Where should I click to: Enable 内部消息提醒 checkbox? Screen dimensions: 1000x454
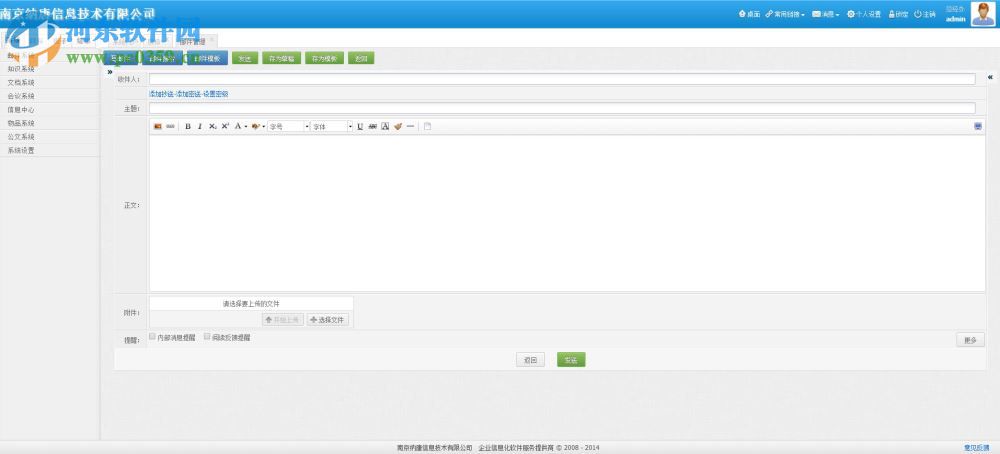(x=152, y=336)
